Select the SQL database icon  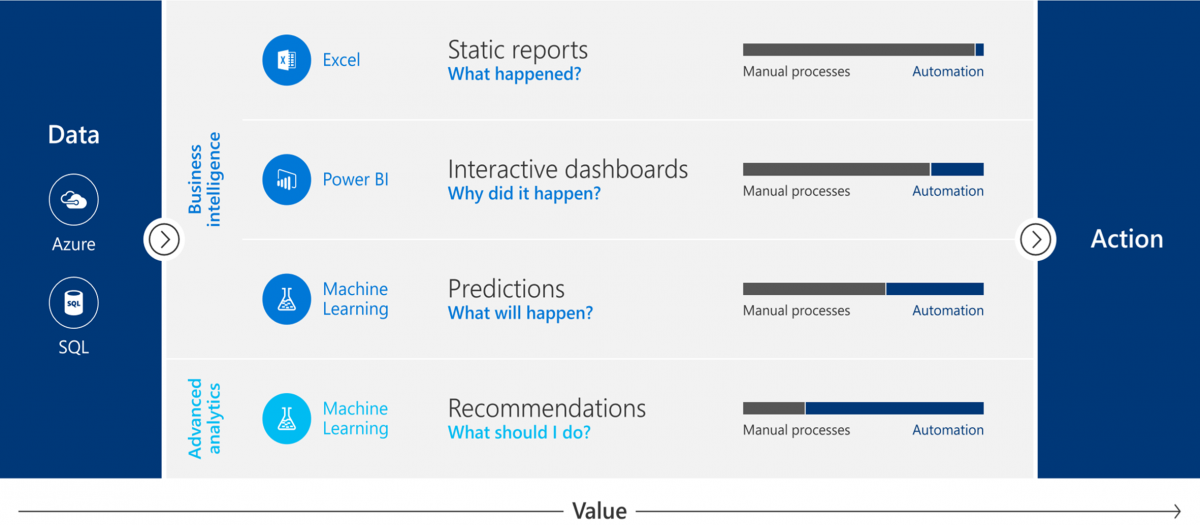[74, 302]
